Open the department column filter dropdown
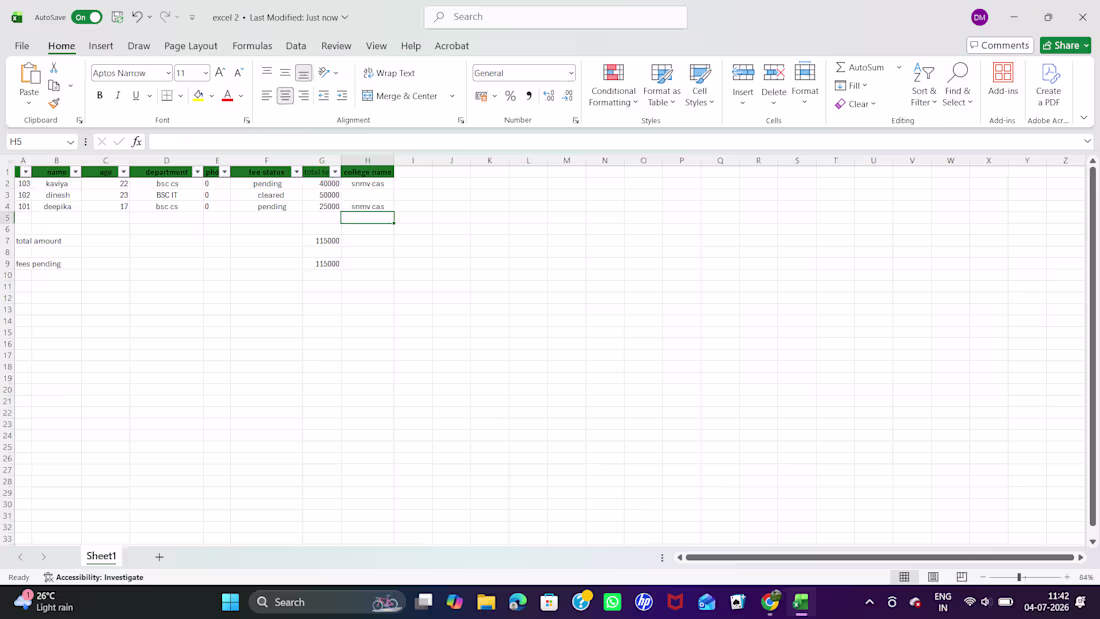The height and width of the screenshot is (619, 1100). click(x=197, y=172)
